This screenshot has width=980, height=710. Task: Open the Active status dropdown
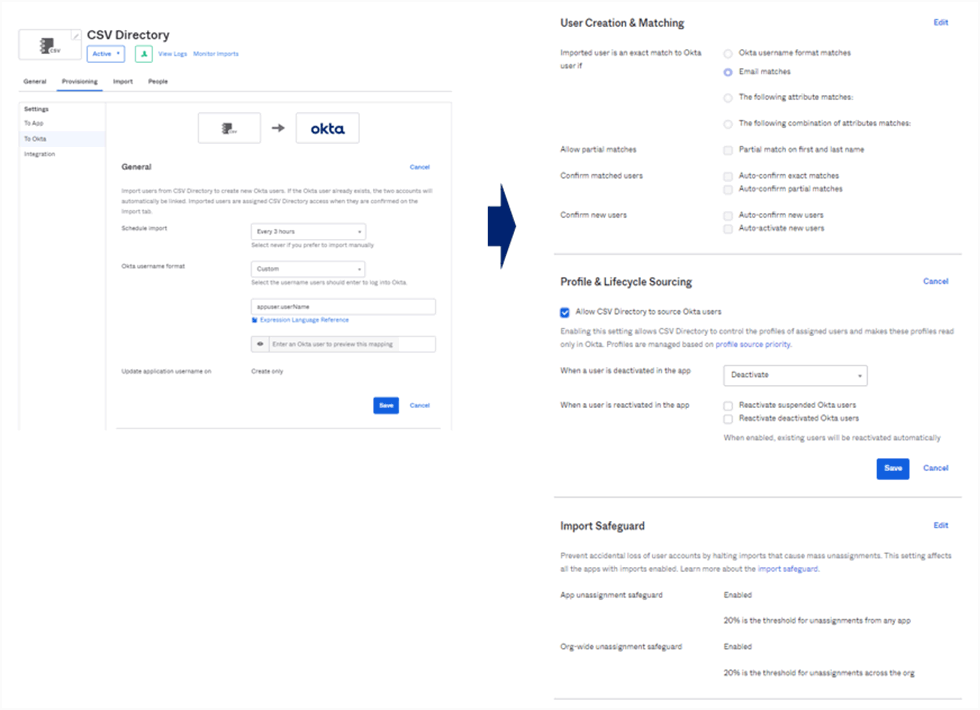[106, 54]
